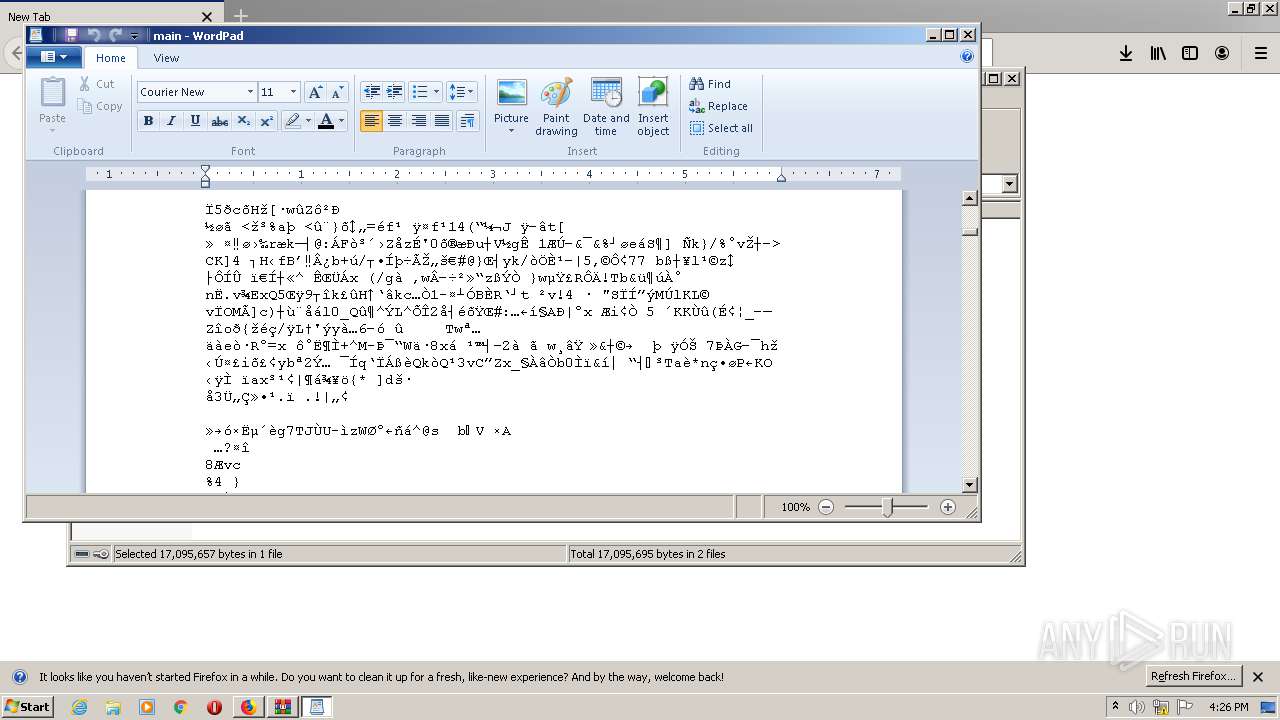1280x720 pixels.
Task: Switch to the View ribbon tab
Action: coord(166,58)
